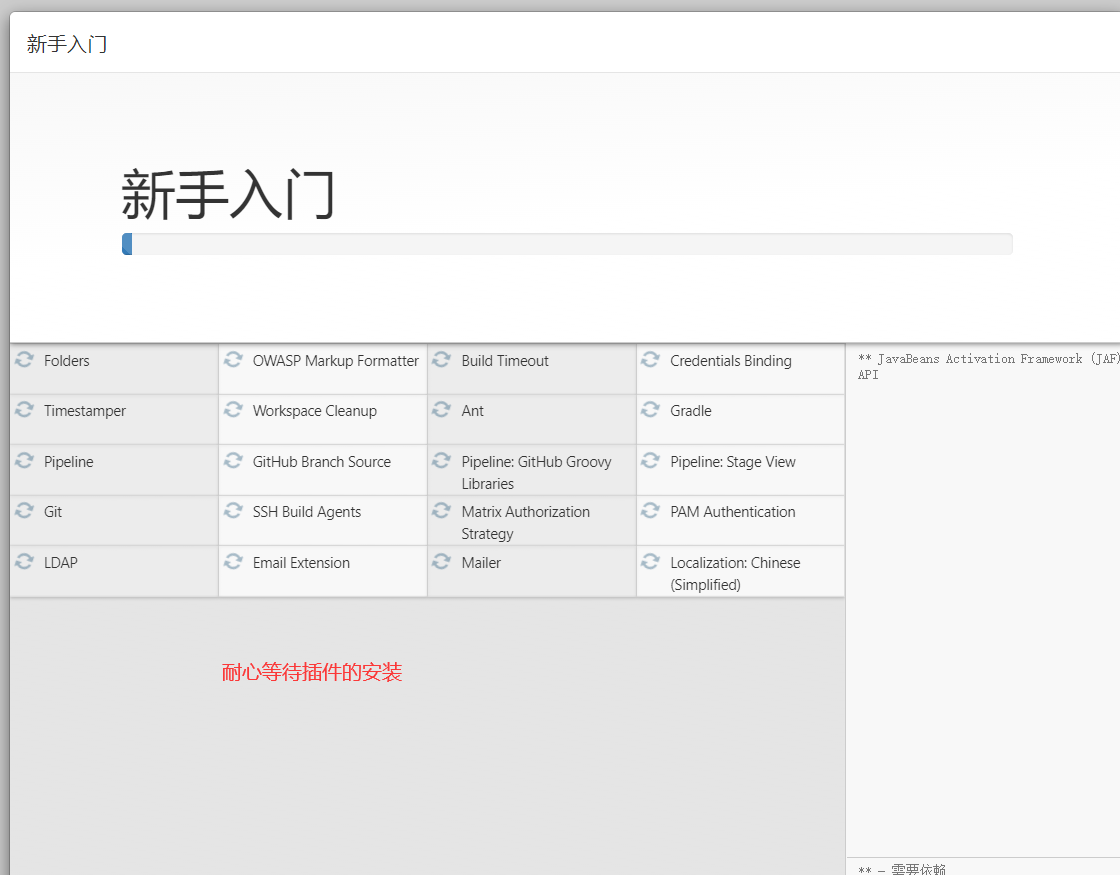Select the Mailer plugin label
The image size is (1120, 875).
pos(481,563)
